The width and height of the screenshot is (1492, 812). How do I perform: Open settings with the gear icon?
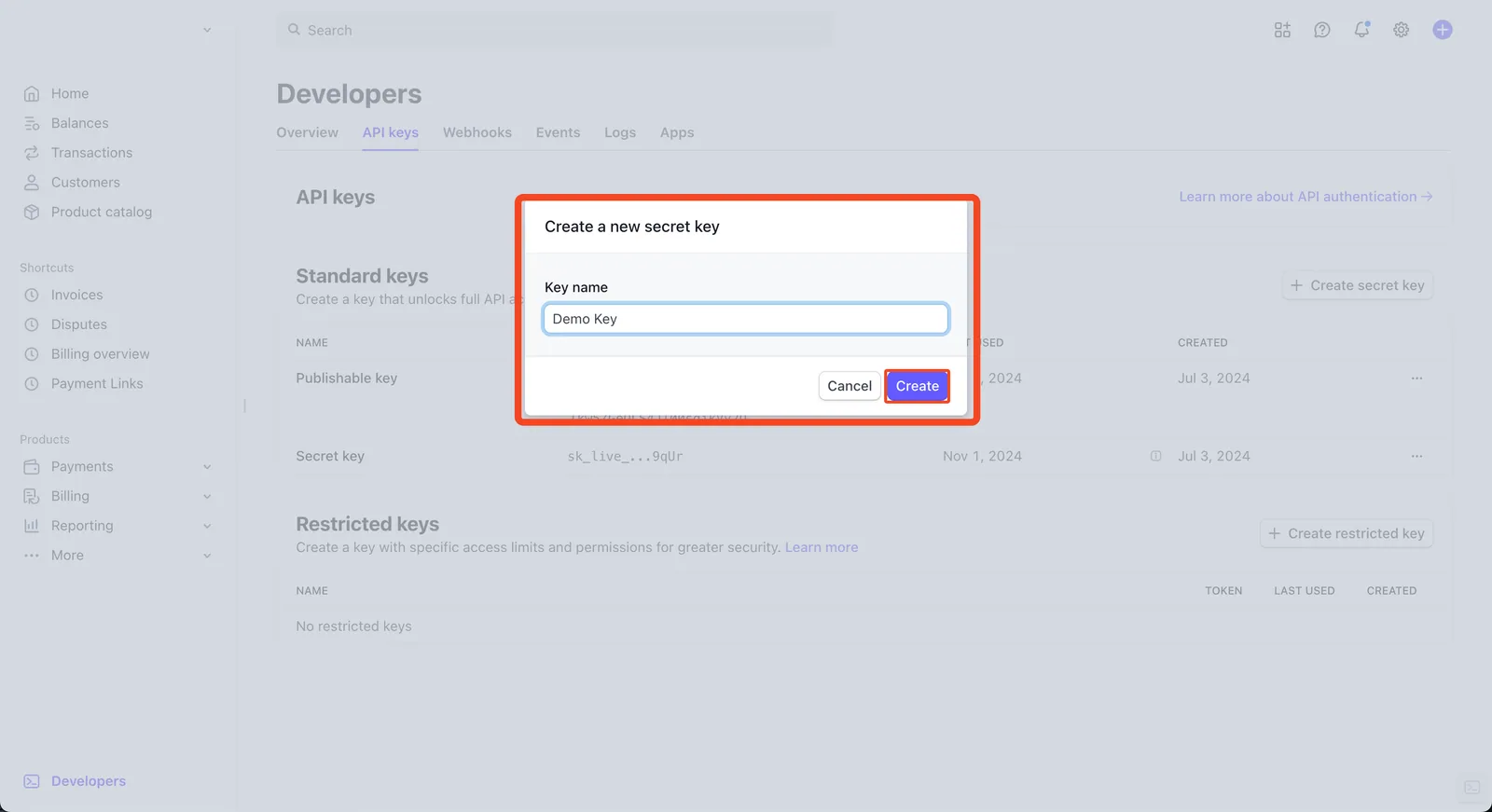click(x=1402, y=30)
